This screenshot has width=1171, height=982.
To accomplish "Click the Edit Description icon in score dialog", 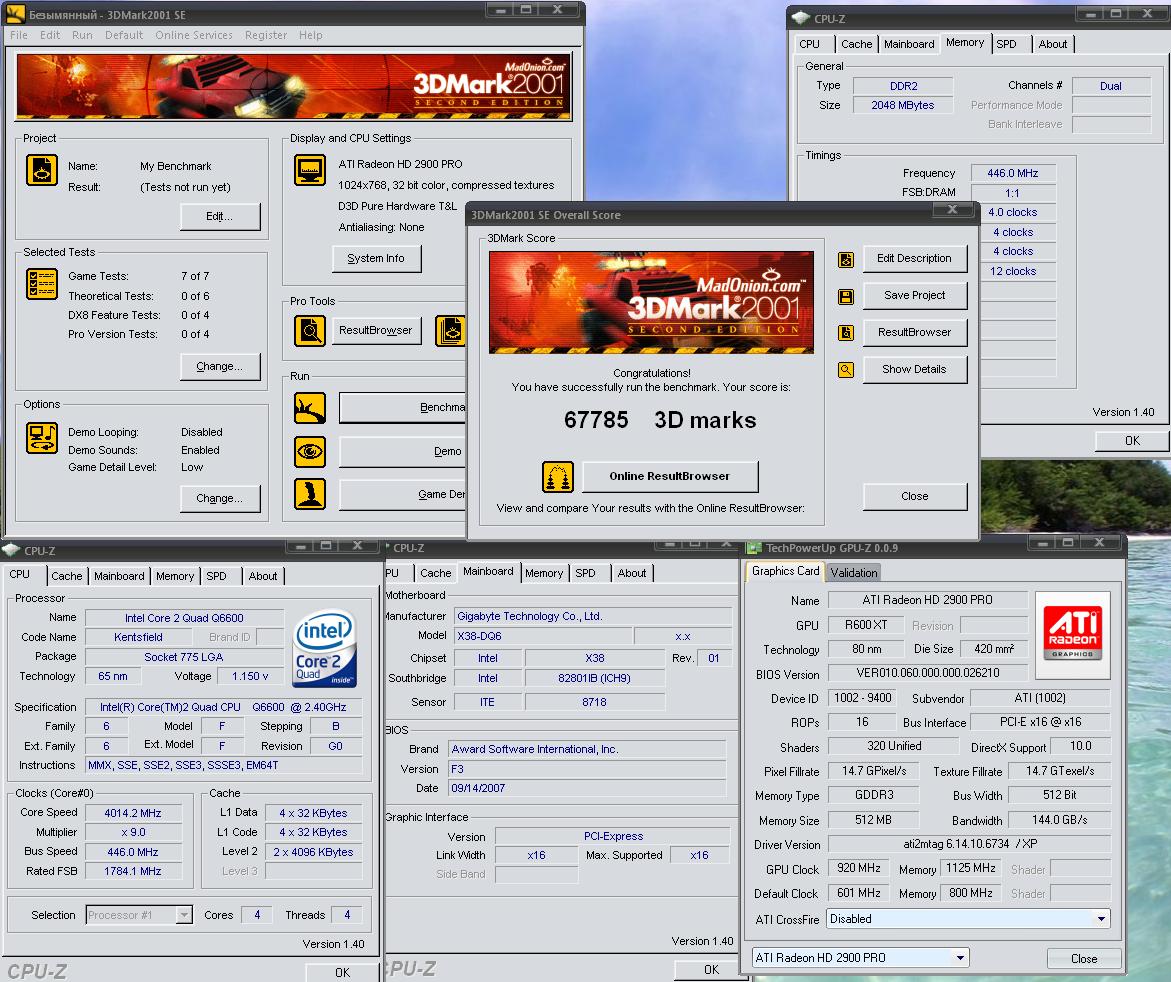I will pos(845,260).
